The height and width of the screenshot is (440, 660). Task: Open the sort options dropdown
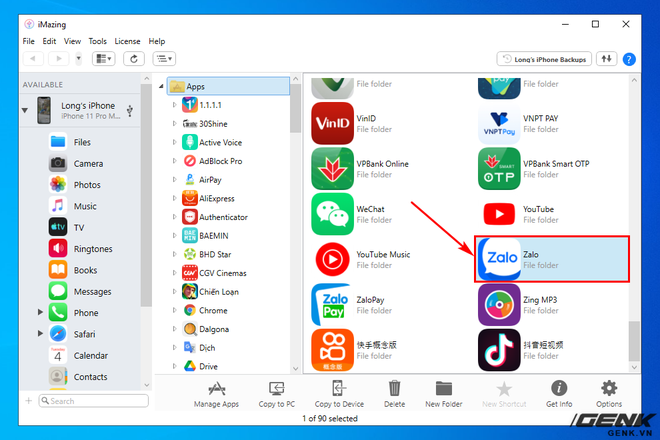(164, 59)
